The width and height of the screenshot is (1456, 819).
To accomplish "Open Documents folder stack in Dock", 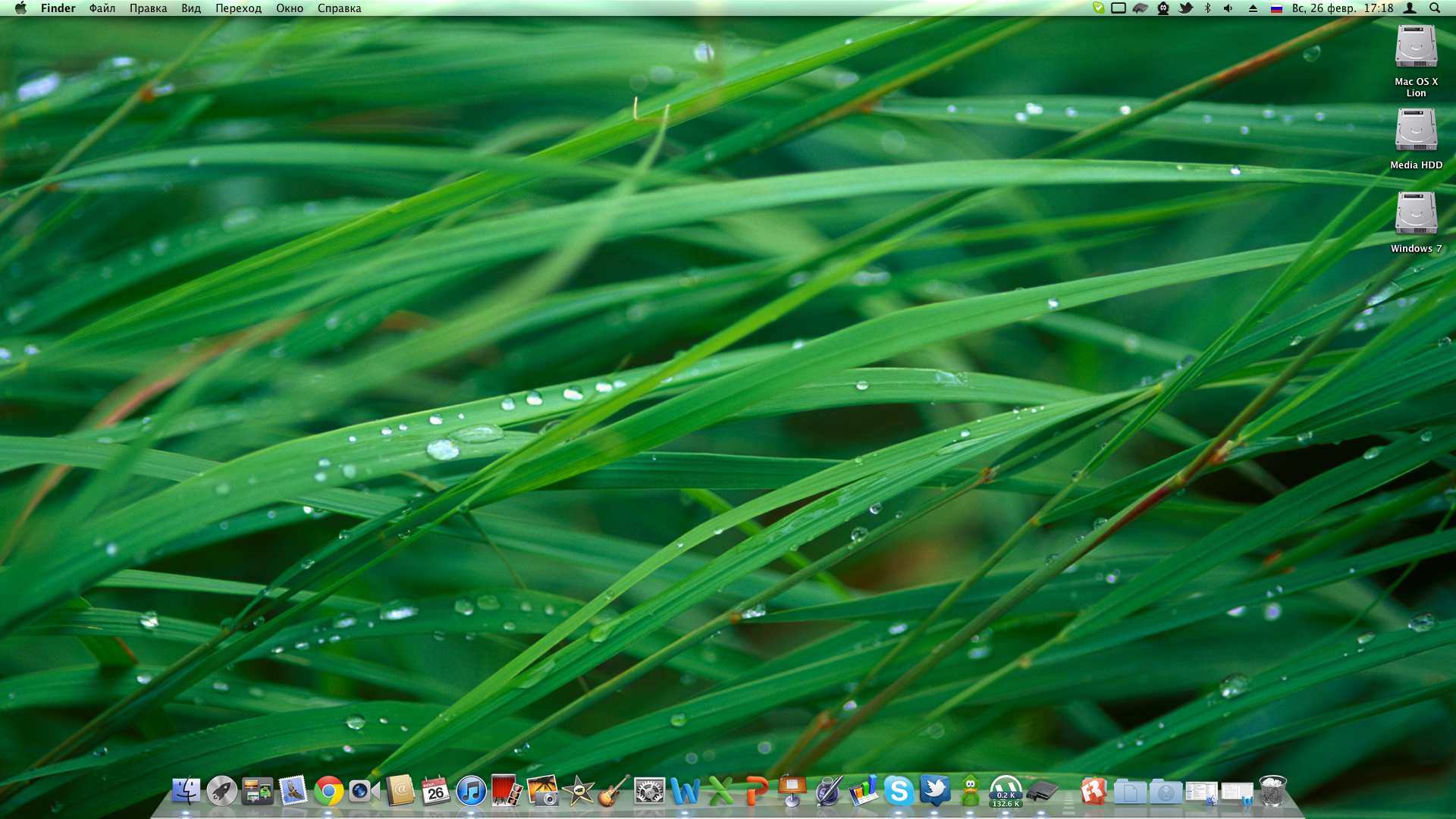I will click(x=1130, y=792).
